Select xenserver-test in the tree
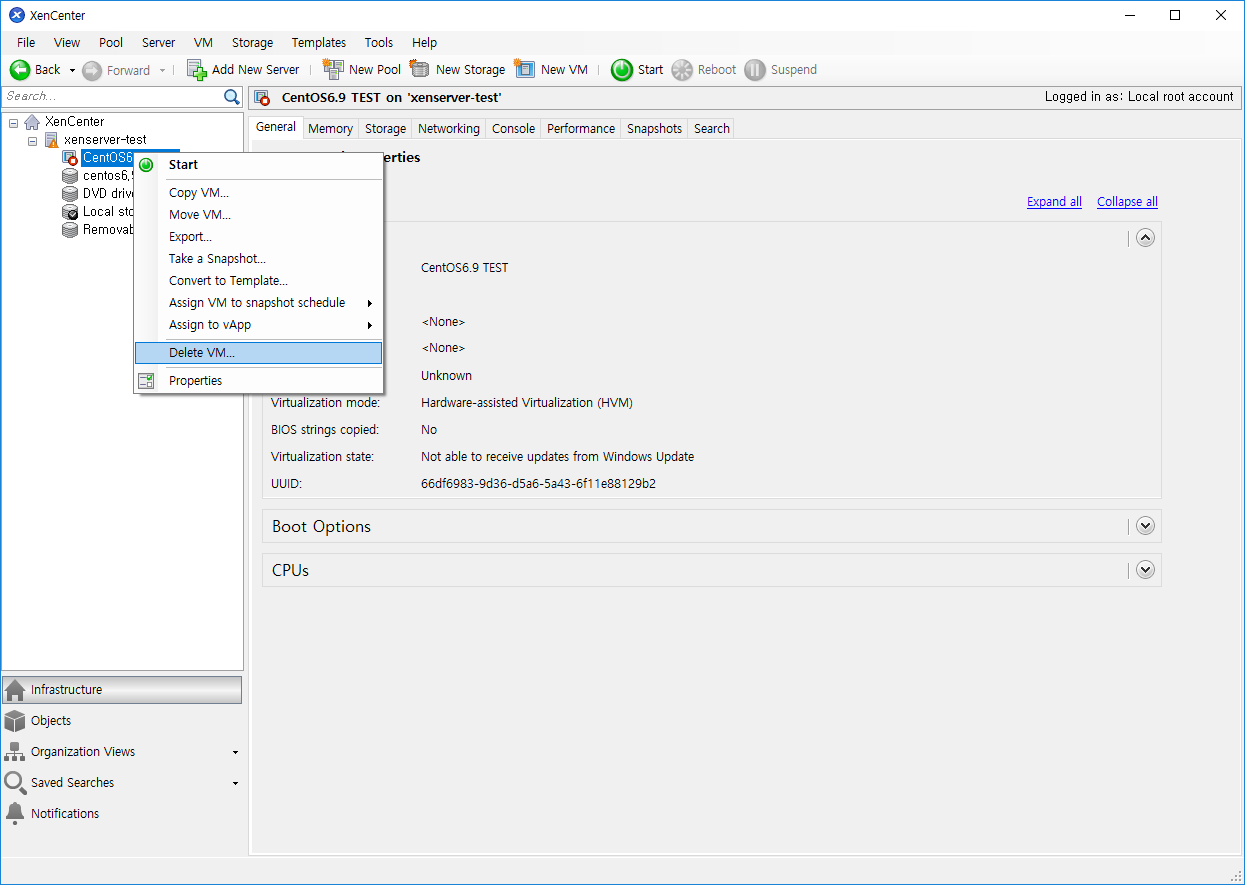This screenshot has width=1245, height=885. (105, 140)
